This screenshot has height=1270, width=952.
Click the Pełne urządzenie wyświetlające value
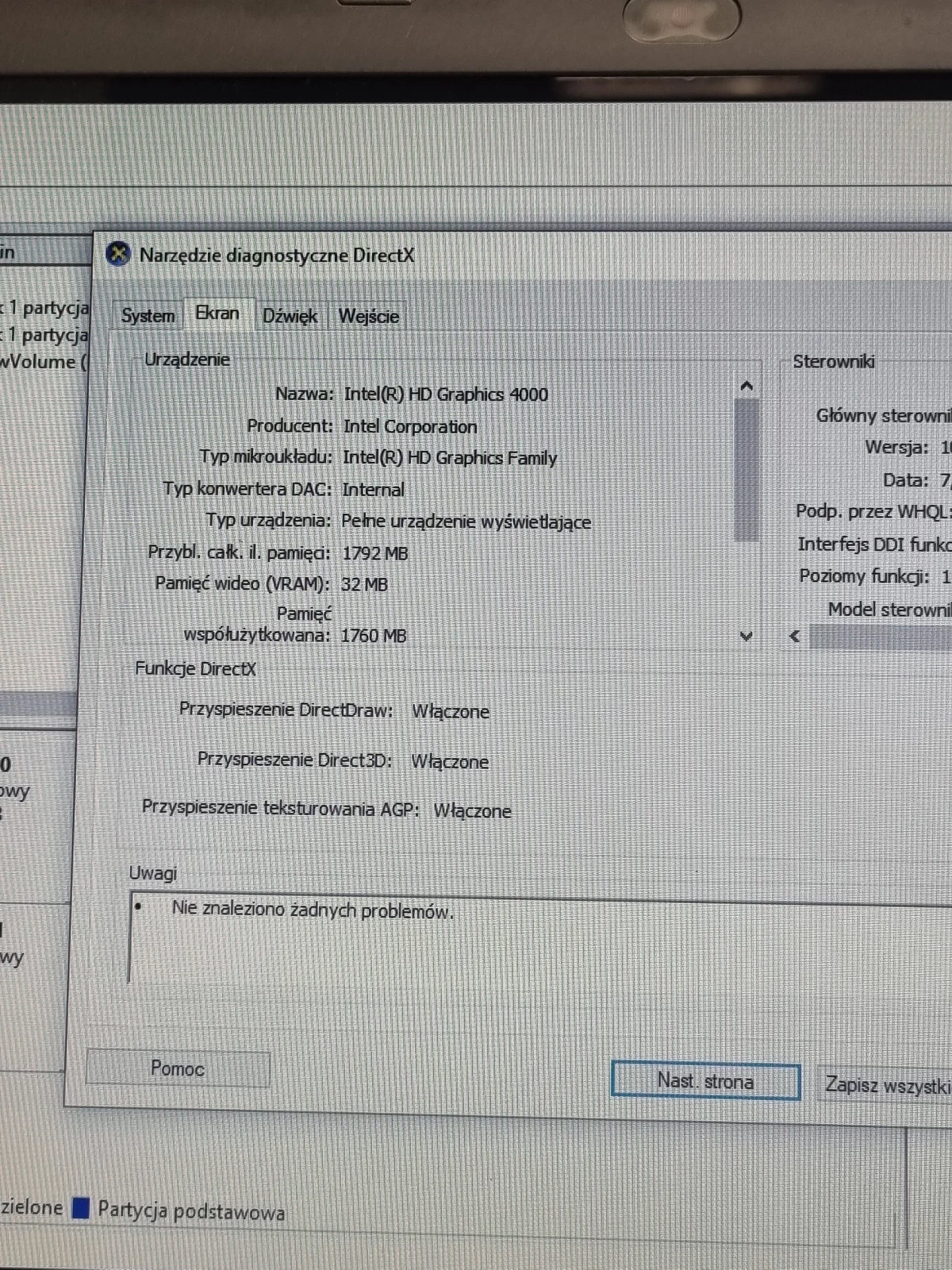(466, 521)
